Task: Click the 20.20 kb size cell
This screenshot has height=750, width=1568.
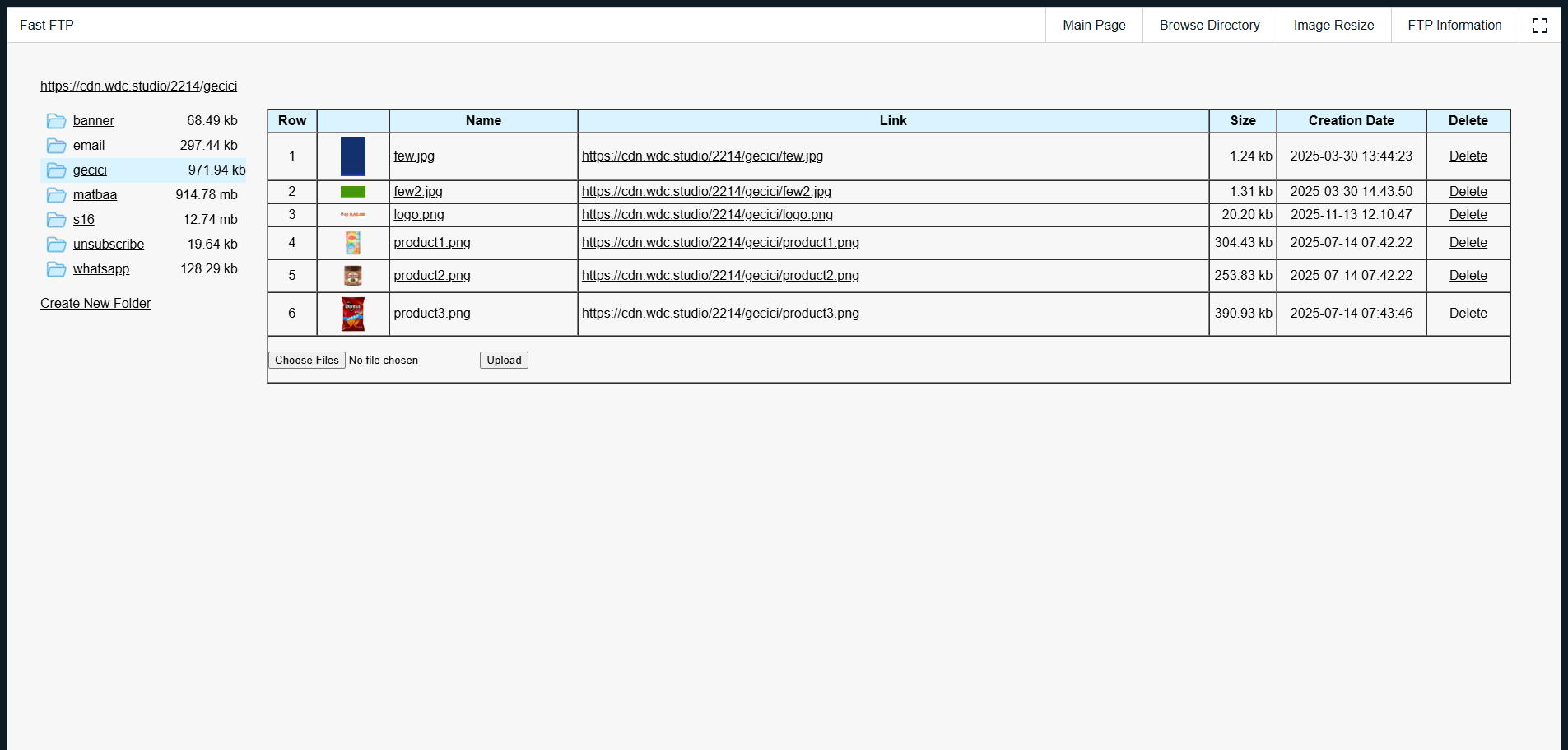Action: (1243, 214)
